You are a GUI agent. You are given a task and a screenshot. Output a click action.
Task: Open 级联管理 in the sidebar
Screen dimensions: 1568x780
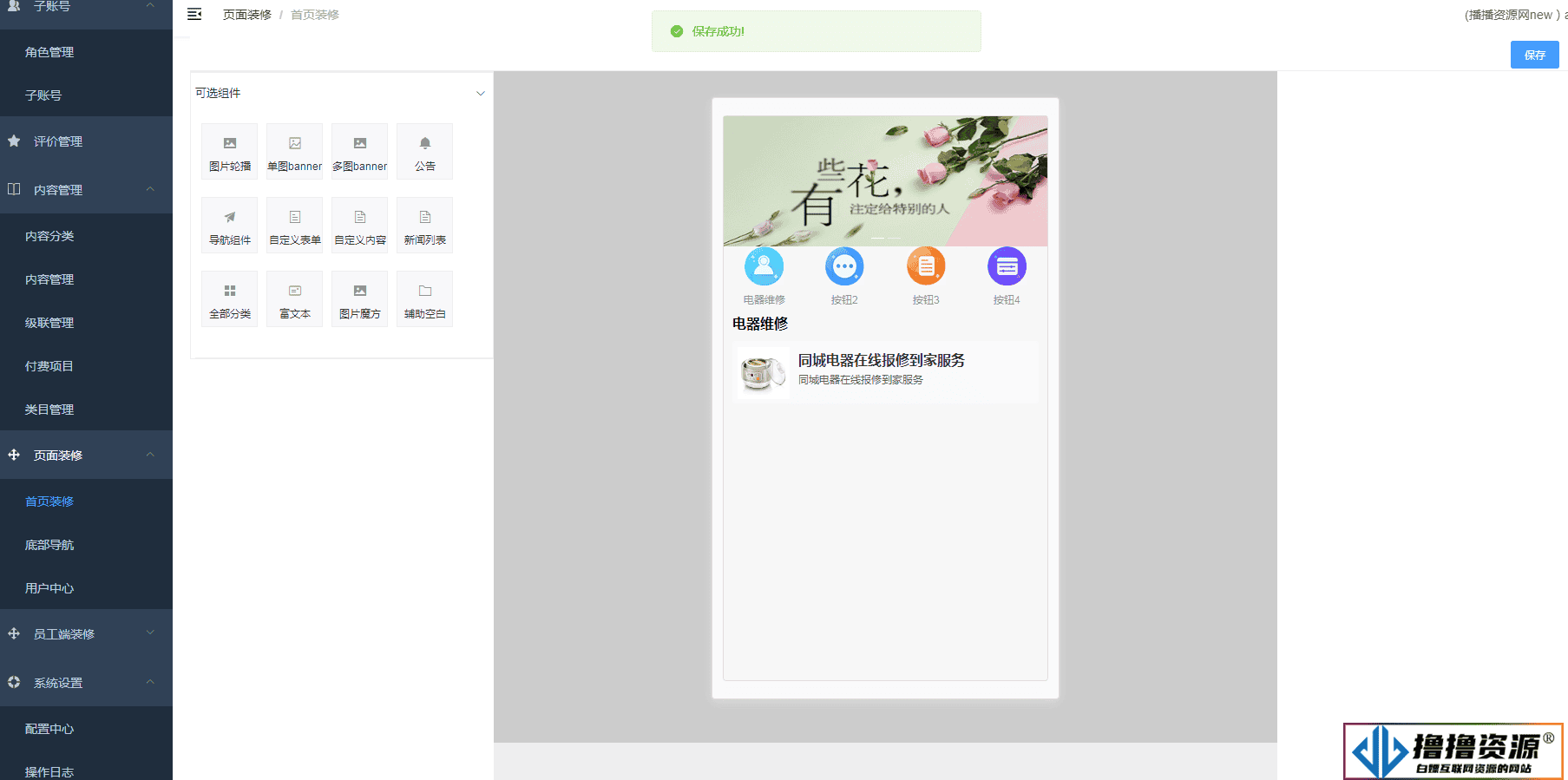point(86,323)
